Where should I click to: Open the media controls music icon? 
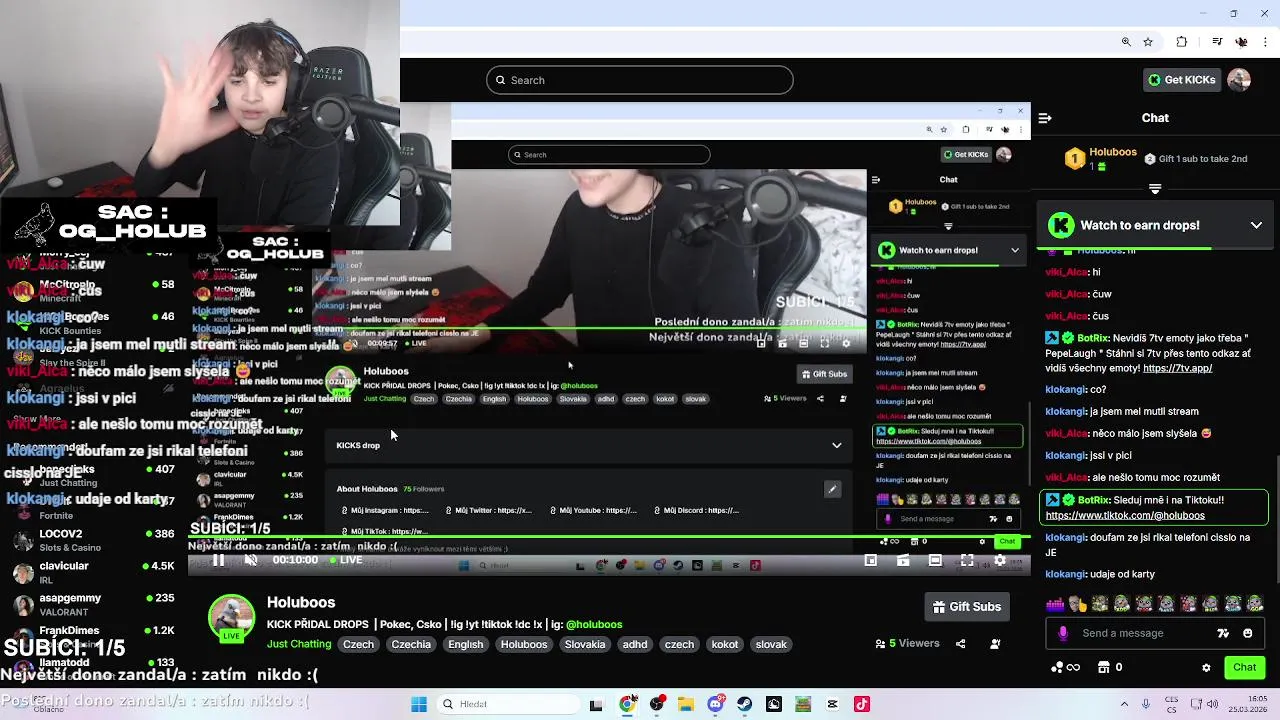click(1217, 42)
